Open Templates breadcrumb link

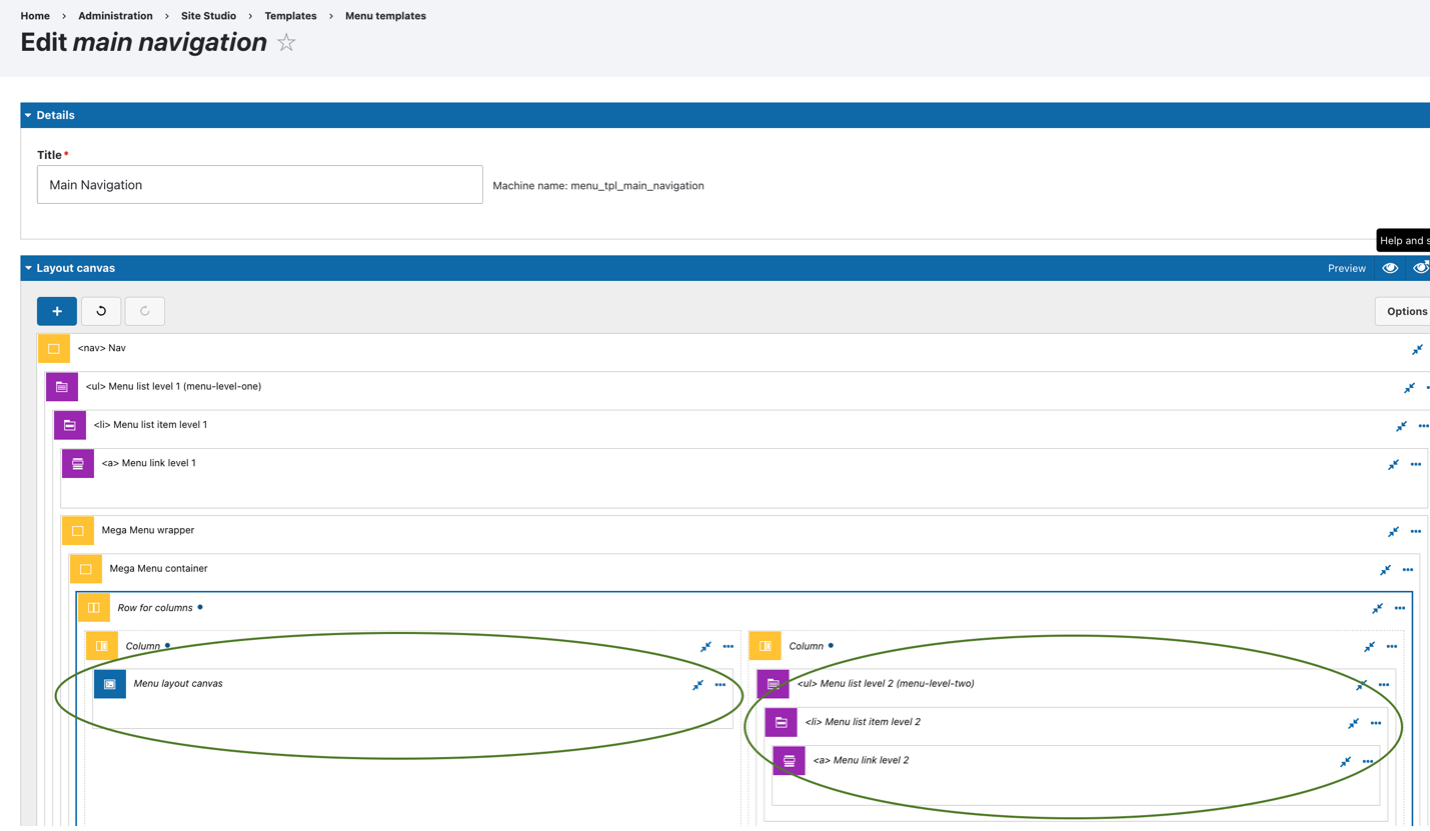click(290, 16)
